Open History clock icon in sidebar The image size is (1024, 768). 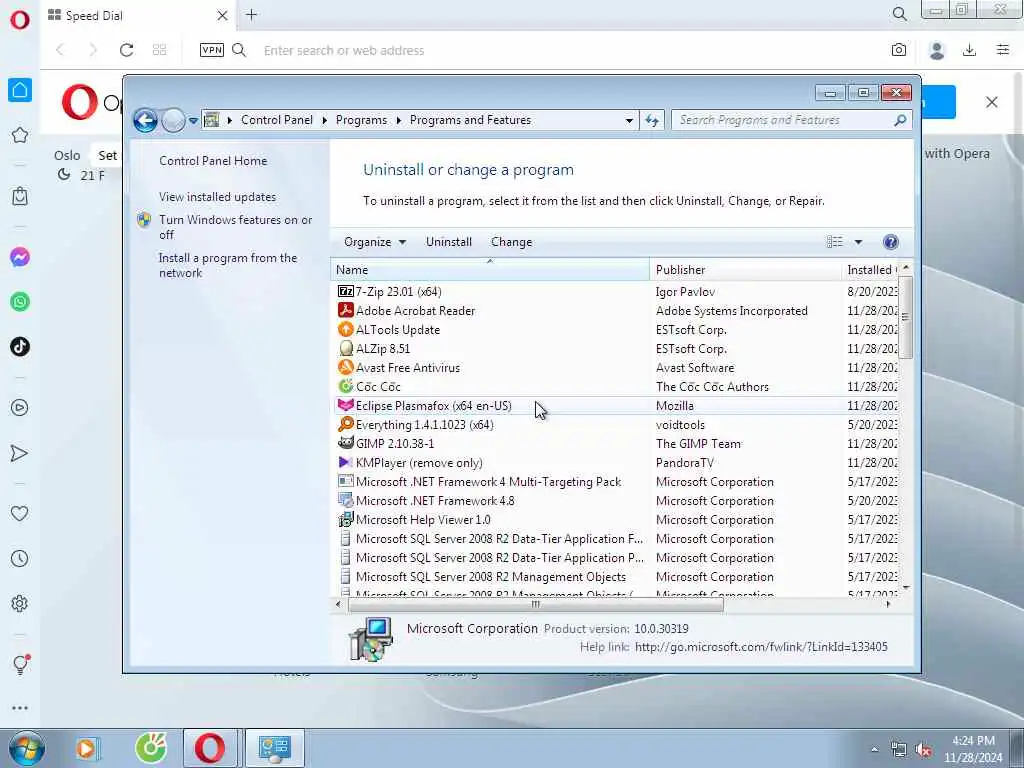[20, 558]
